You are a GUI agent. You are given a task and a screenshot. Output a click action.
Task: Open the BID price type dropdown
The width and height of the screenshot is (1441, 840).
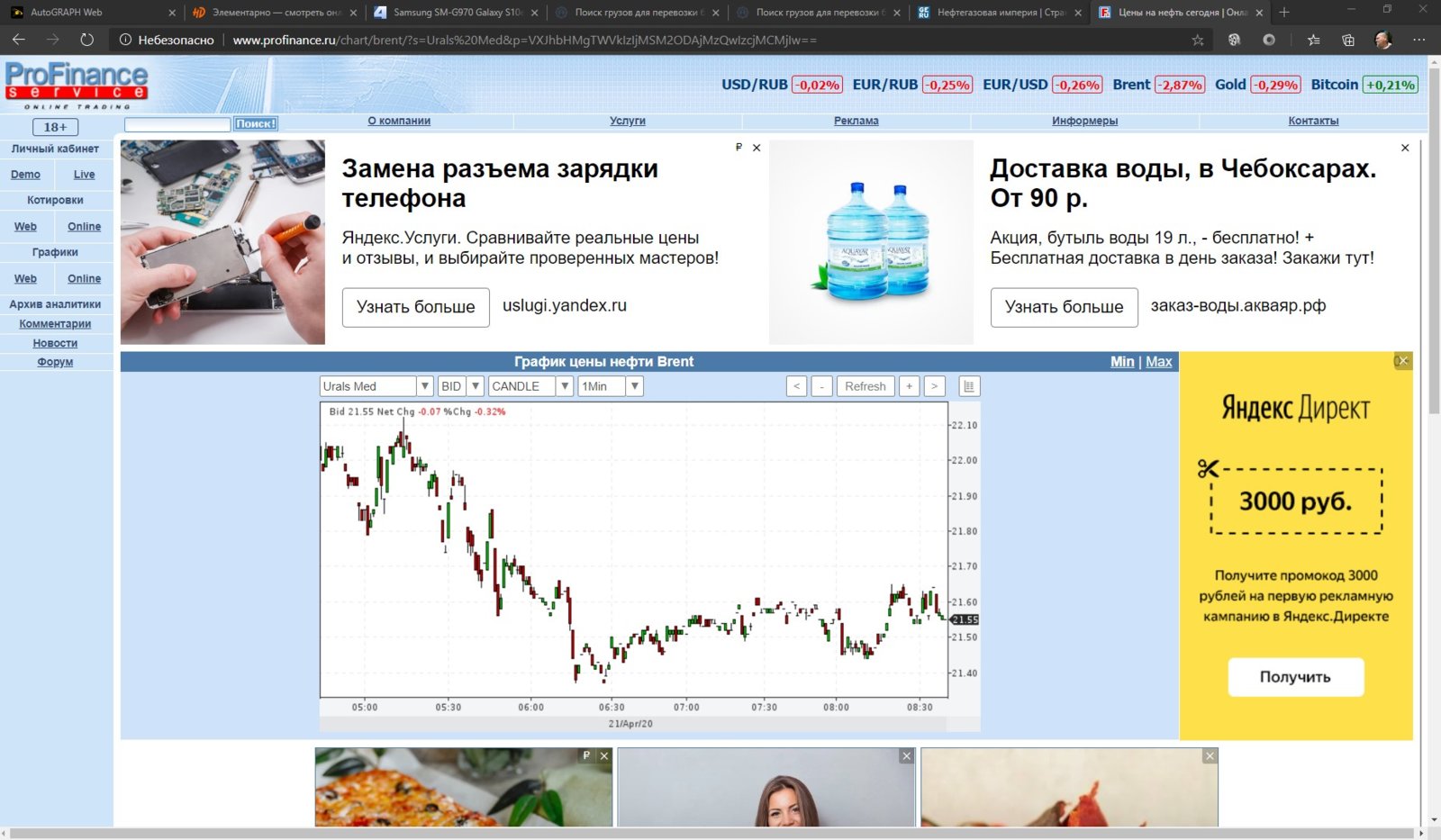pos(476,386)
